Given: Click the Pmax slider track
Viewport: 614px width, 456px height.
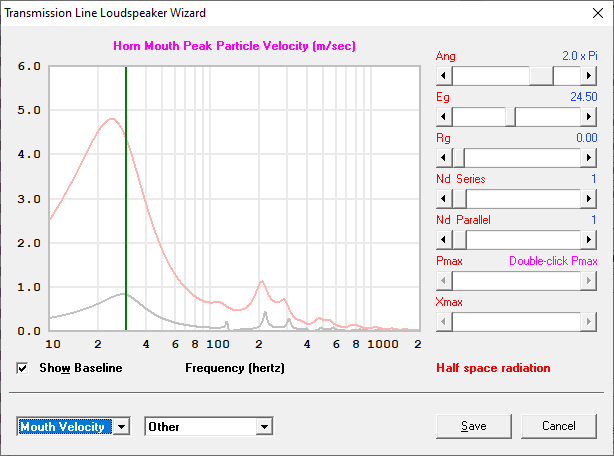Looking at the screenshot, I should coord(516,281).
